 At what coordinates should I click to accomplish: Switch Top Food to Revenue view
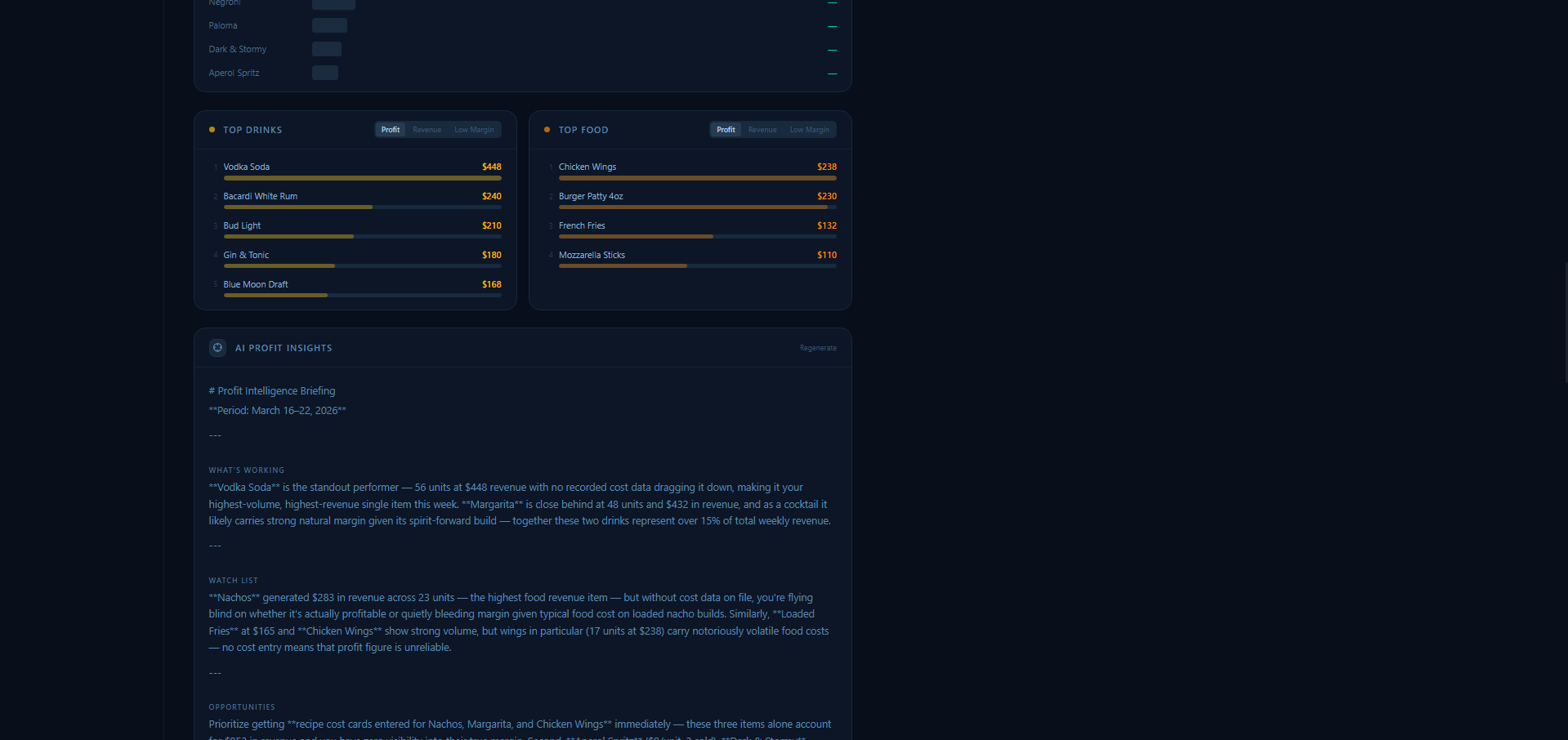point(762,130)
